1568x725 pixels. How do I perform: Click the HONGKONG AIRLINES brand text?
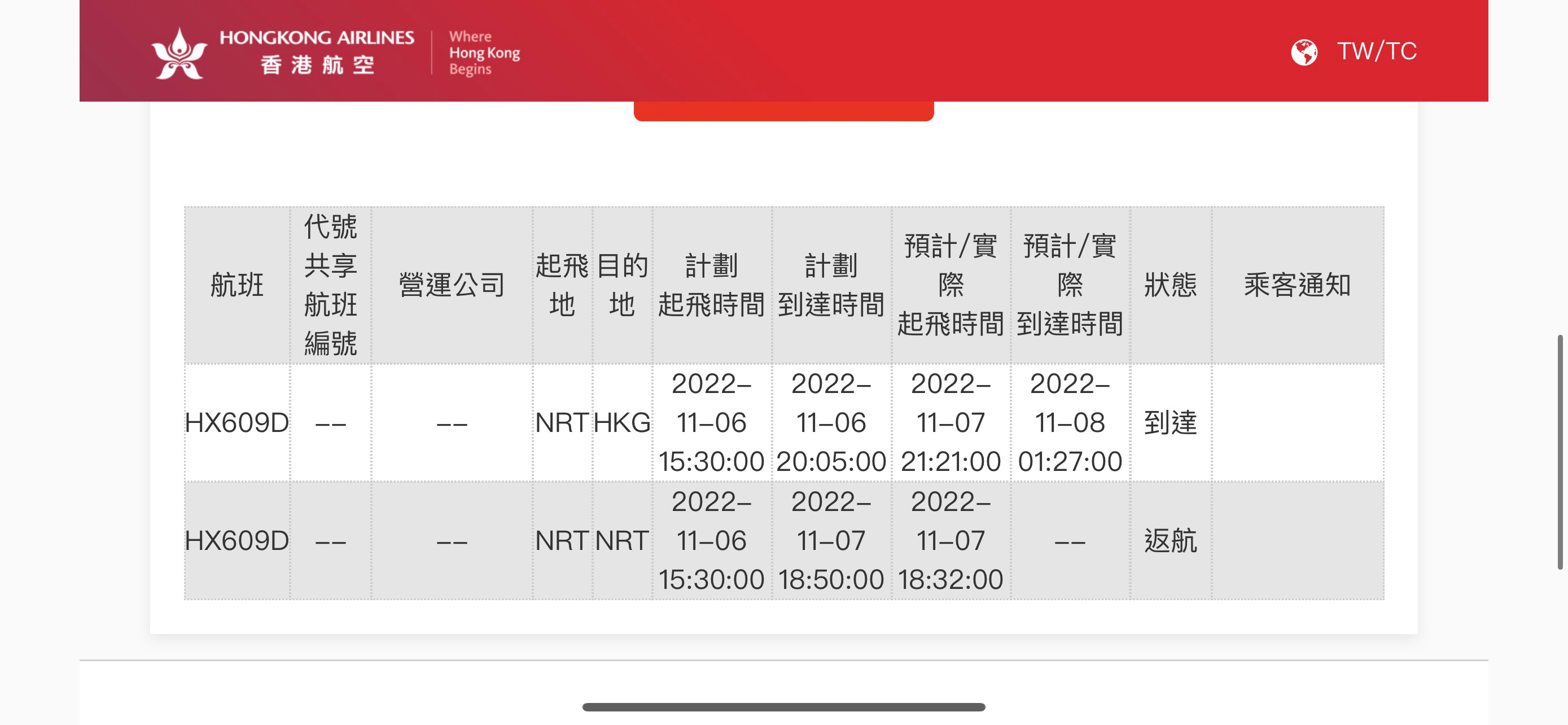pyautogui.click(x=317, y=38)
